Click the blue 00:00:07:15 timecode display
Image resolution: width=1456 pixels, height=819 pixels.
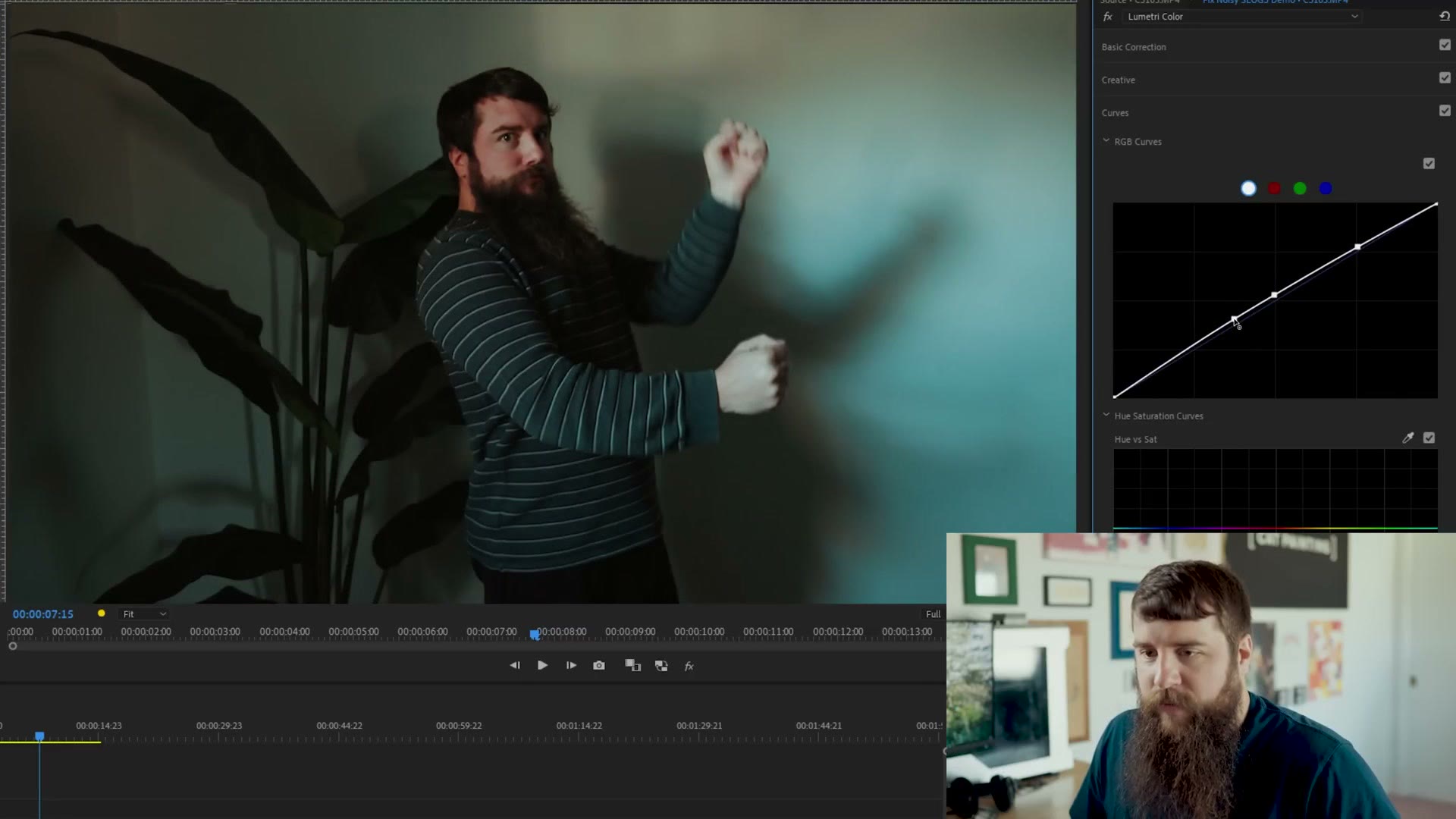click(x=43, y=614)
